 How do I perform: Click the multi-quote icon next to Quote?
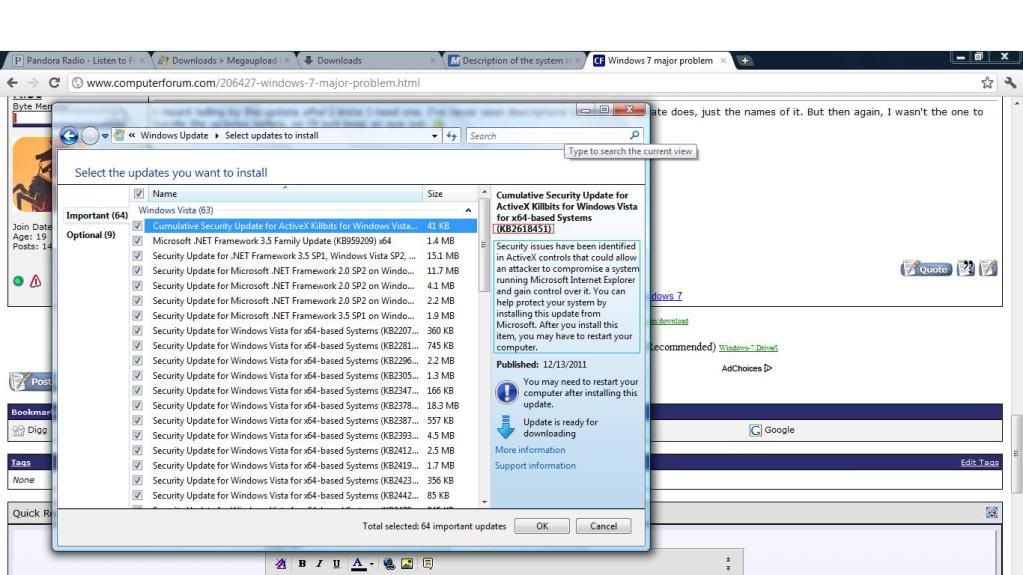[x=966, y=268]
